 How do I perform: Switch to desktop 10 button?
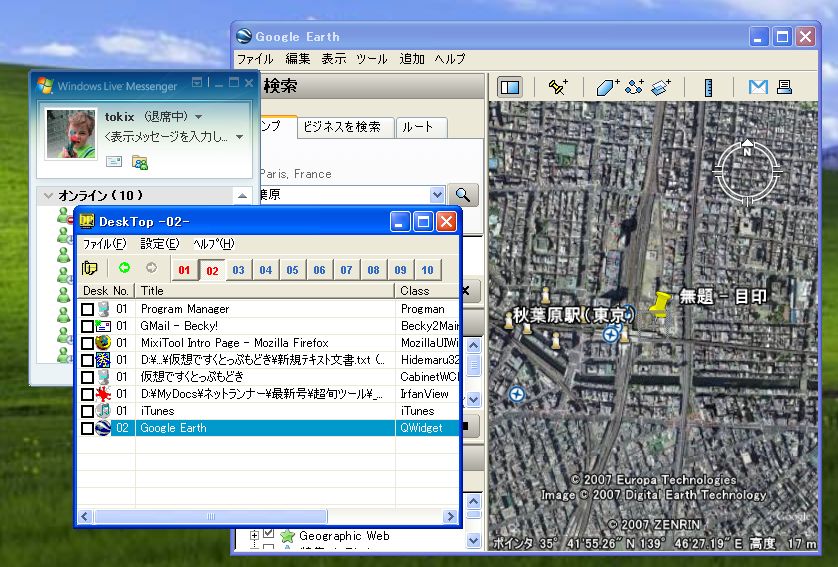(x=428, y=270)
